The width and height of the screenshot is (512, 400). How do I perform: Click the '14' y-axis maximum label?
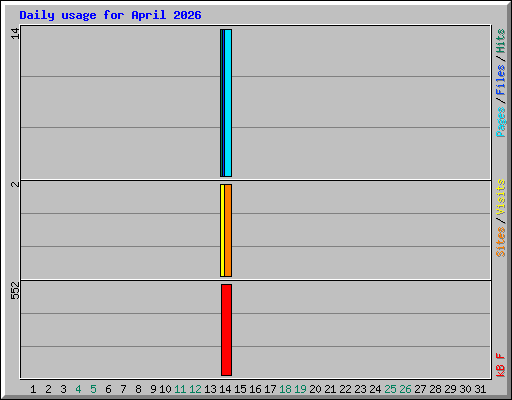15,33
